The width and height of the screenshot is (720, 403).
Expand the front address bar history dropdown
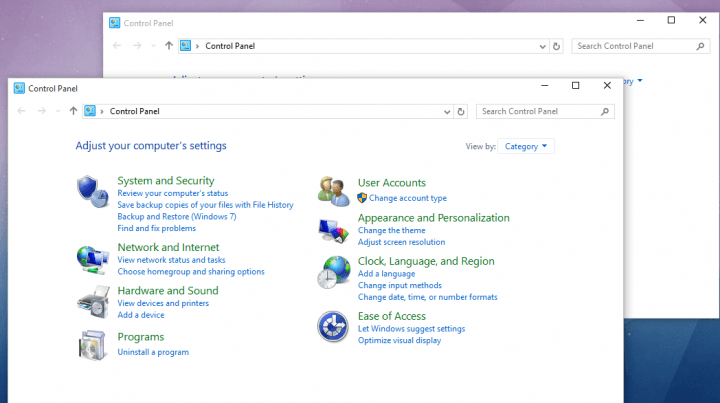coord(447,112)
